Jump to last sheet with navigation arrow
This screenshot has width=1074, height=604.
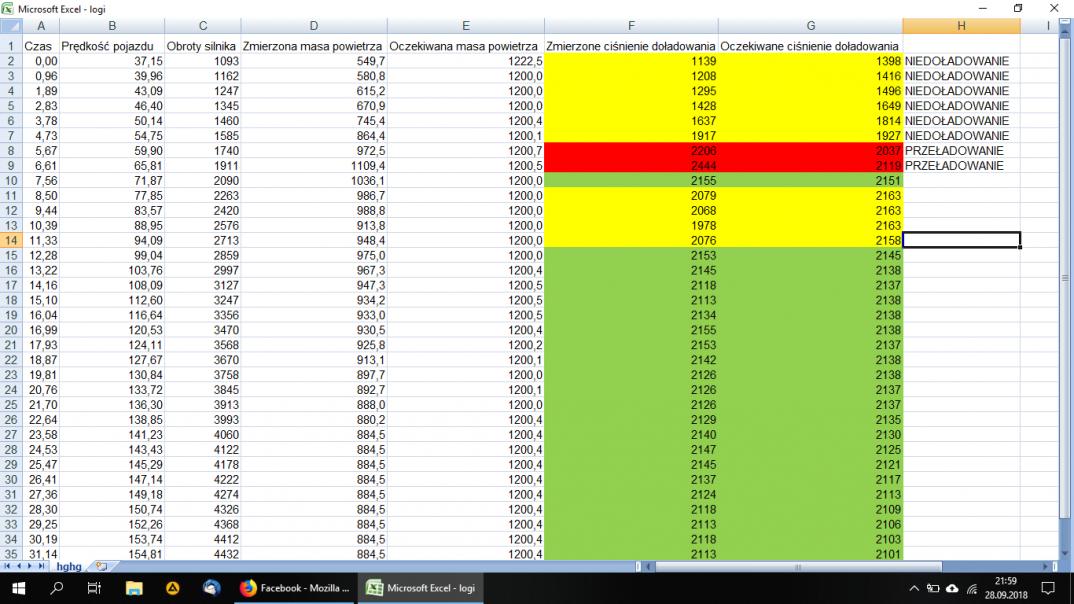pyautogui.click(x=41, y=566)
